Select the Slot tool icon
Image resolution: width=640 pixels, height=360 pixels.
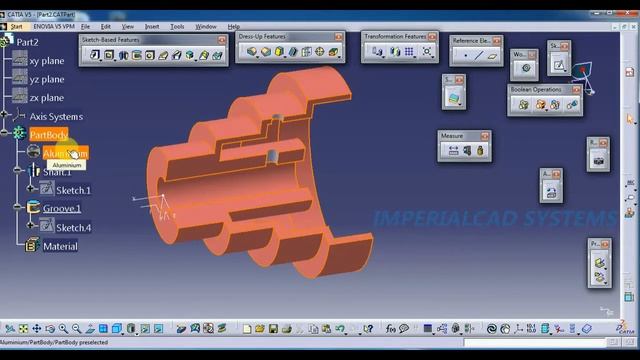pyautogui.click(x=177, y=55)
